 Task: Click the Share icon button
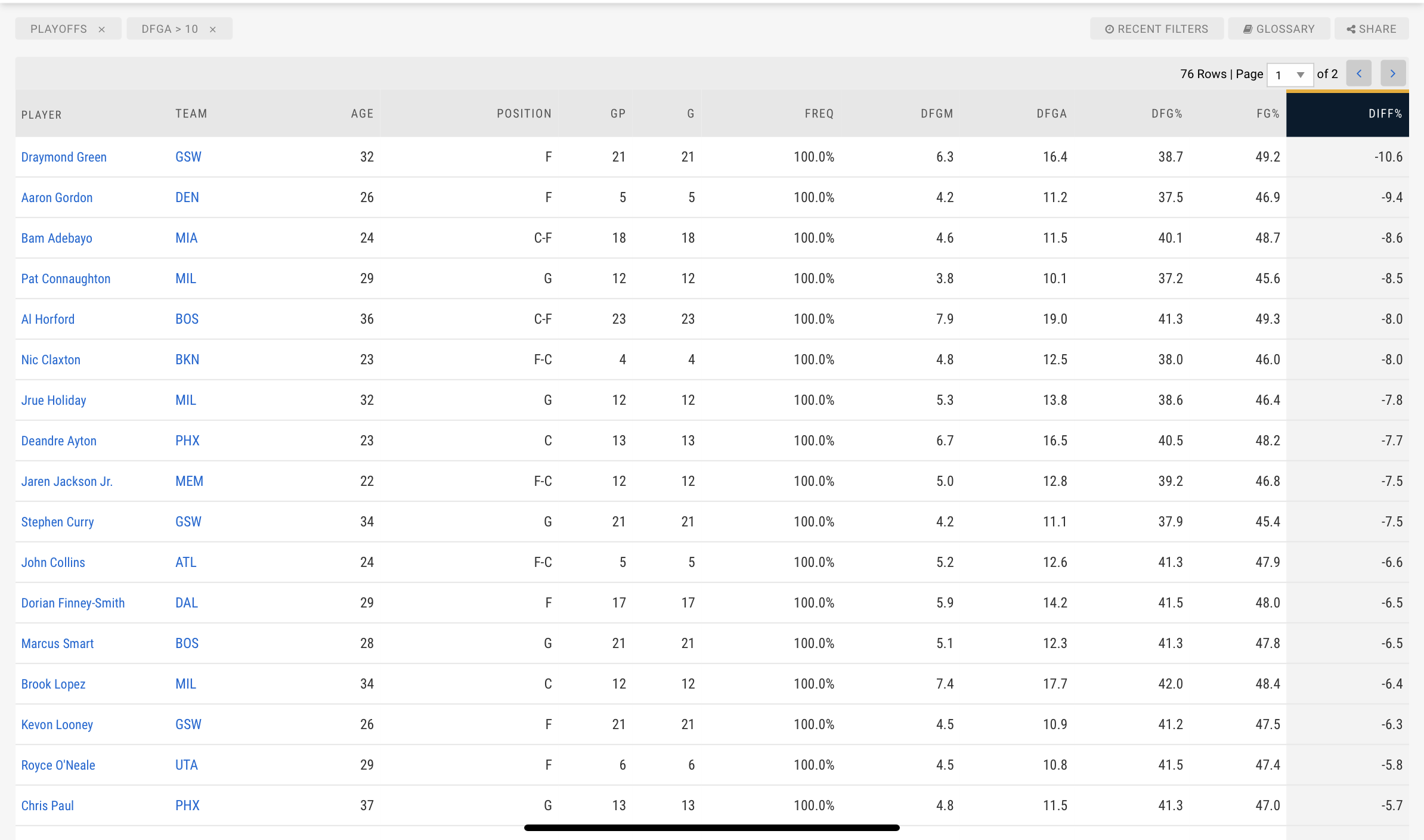click(1372, 29)
